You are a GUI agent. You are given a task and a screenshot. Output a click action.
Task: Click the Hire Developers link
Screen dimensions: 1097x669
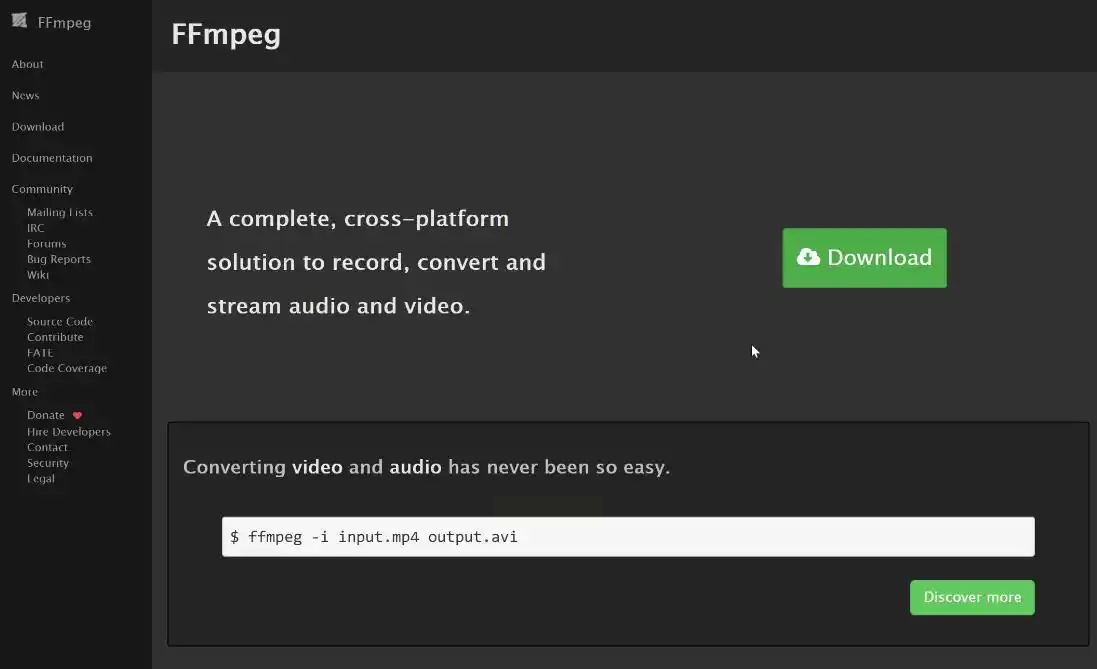pos(69,431)
